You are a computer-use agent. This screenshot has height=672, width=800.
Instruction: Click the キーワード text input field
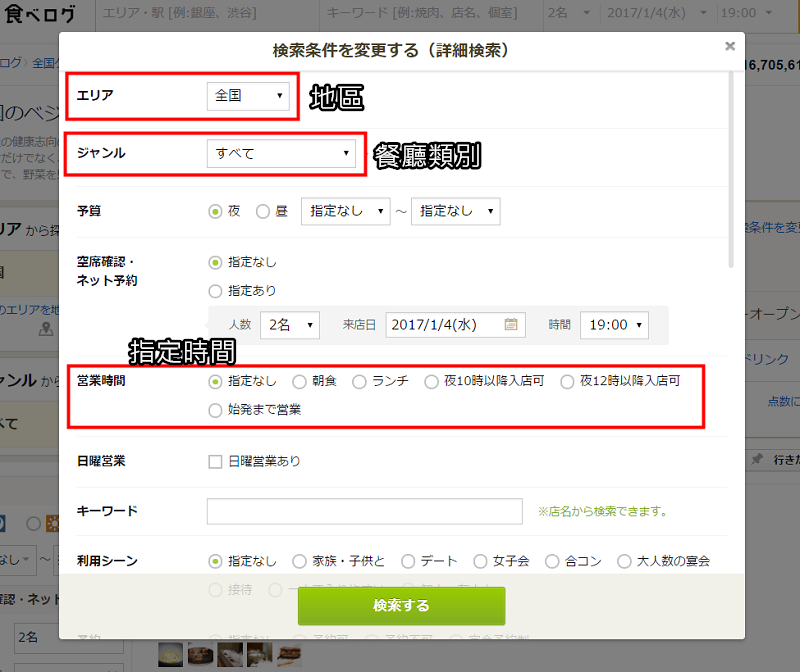click(x=364, y=511)
